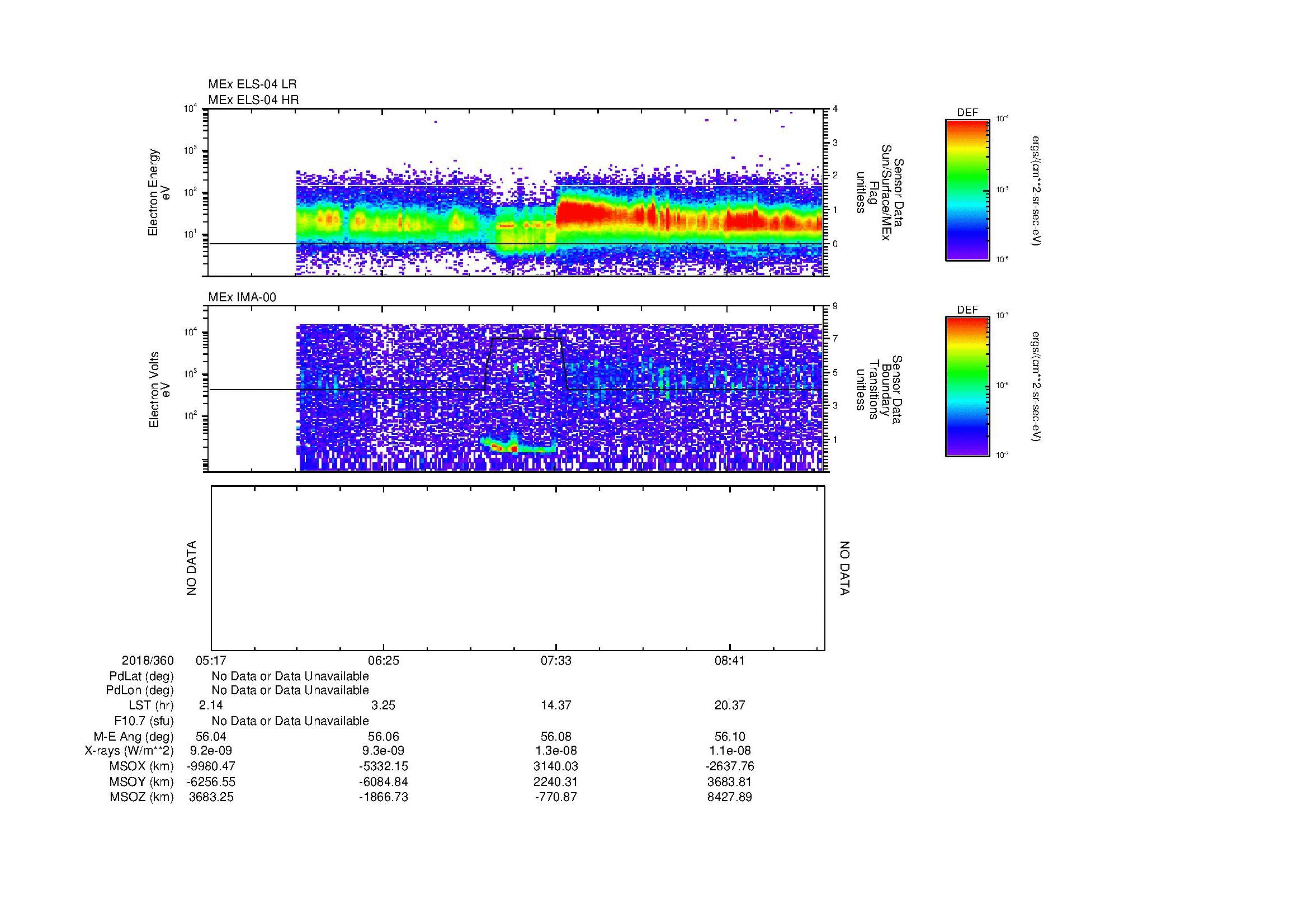1308x924 pixels.
Task: Click the lower DEF color bar
Action: point(967,387)
